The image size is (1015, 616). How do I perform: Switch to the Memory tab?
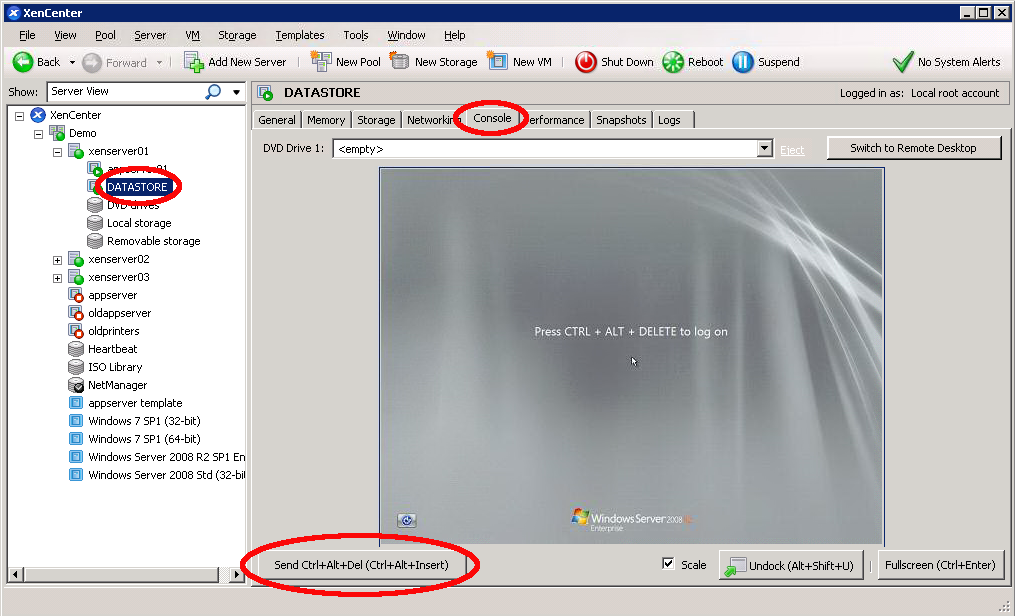coord(326,120)
